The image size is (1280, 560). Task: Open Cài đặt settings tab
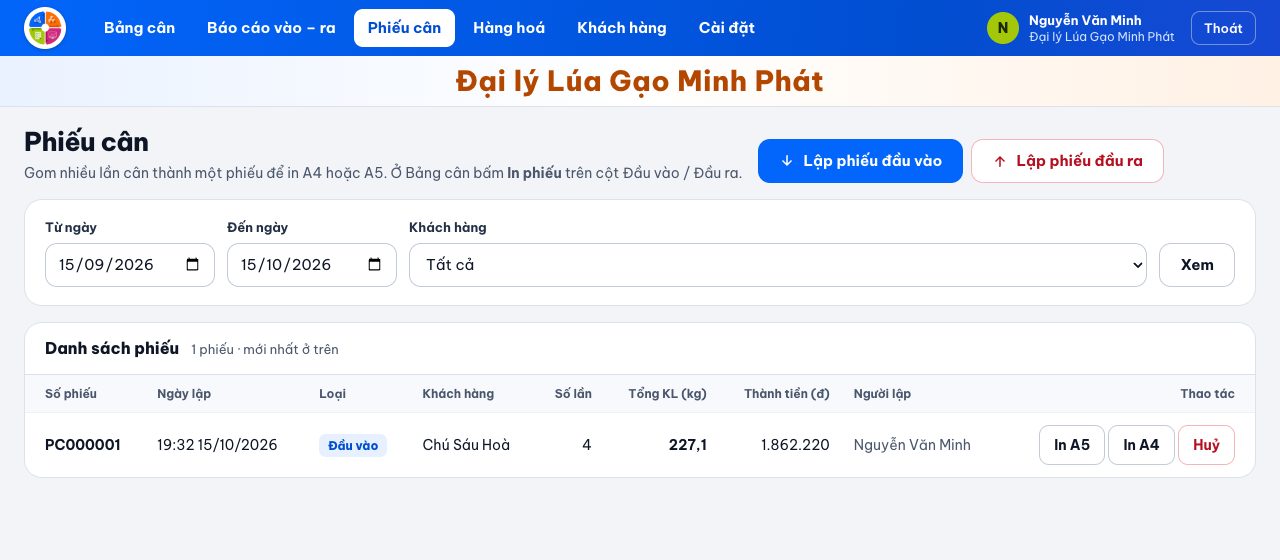727,28
